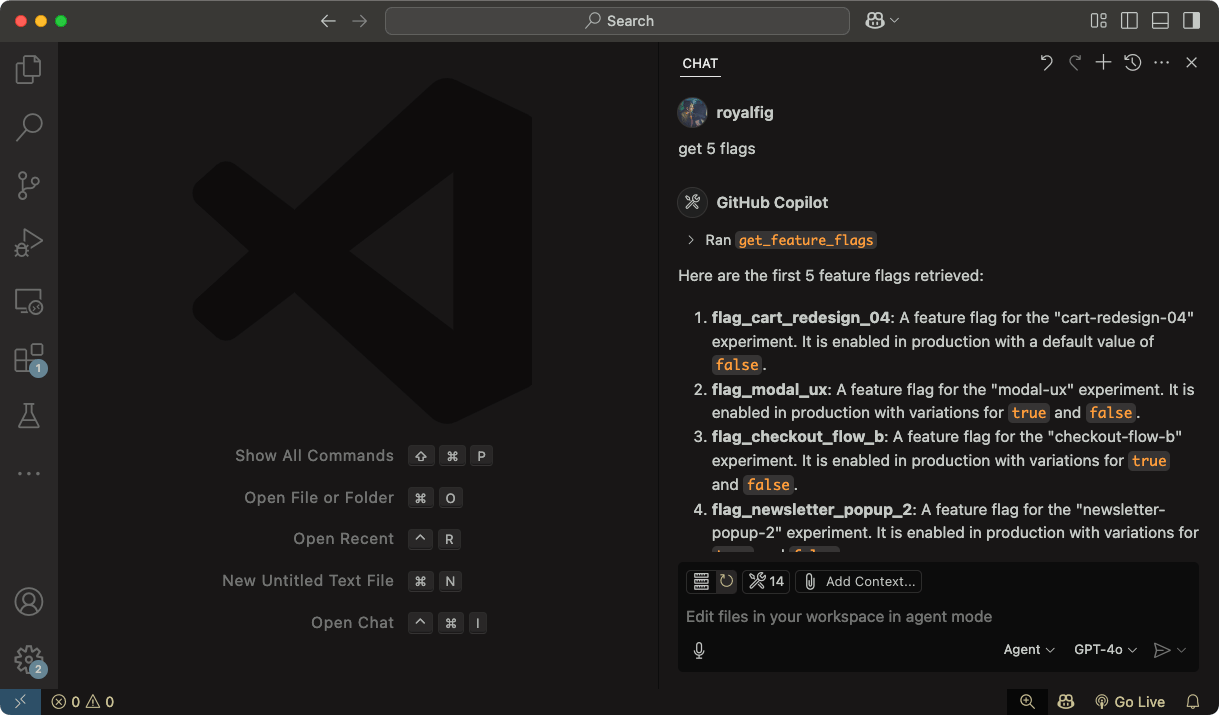Screen dimensions: 1219x715
Task: Toggle the Primary Side Bar visibility
Action: (1130, 21)
